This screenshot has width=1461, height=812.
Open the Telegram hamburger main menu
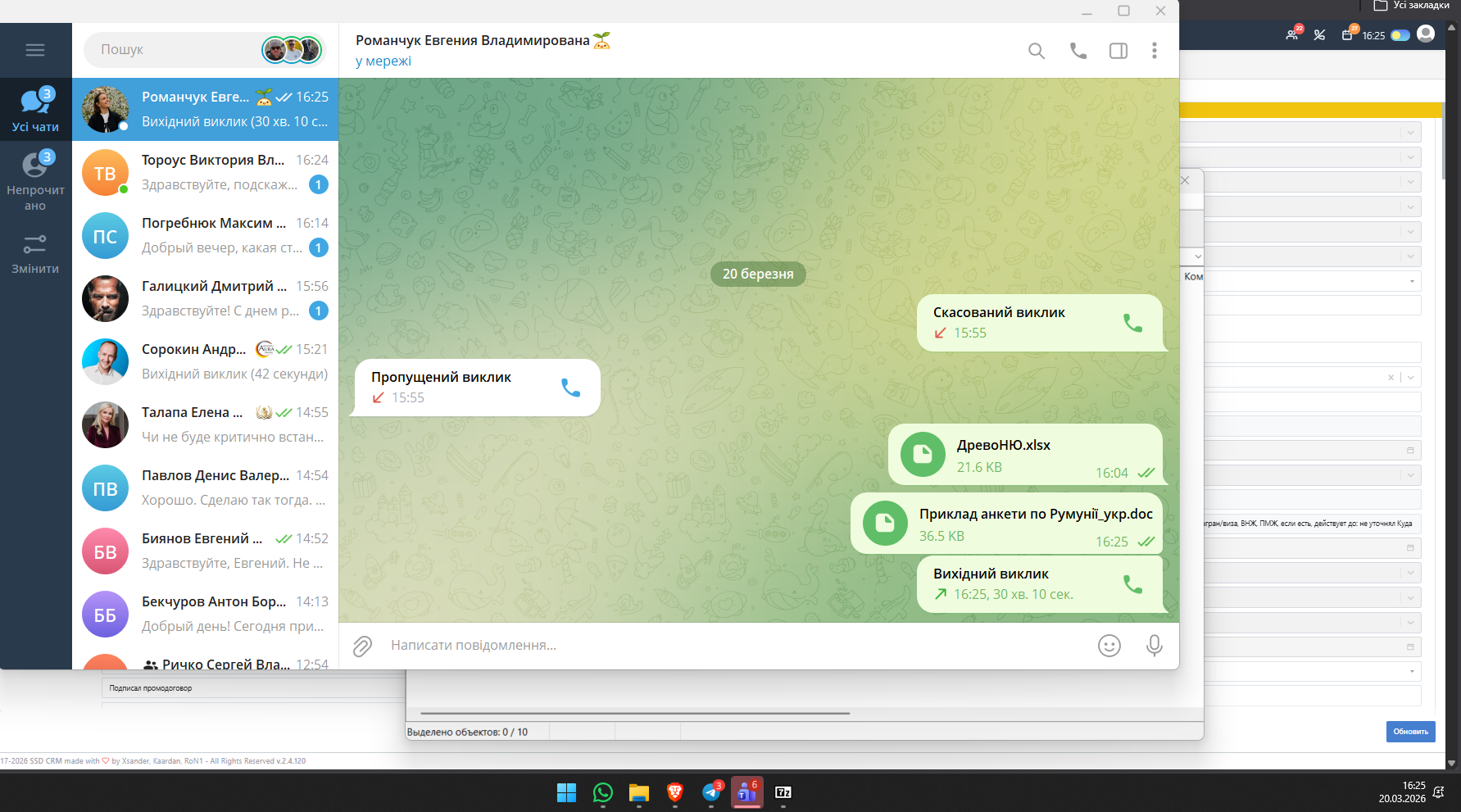(35, 50)
